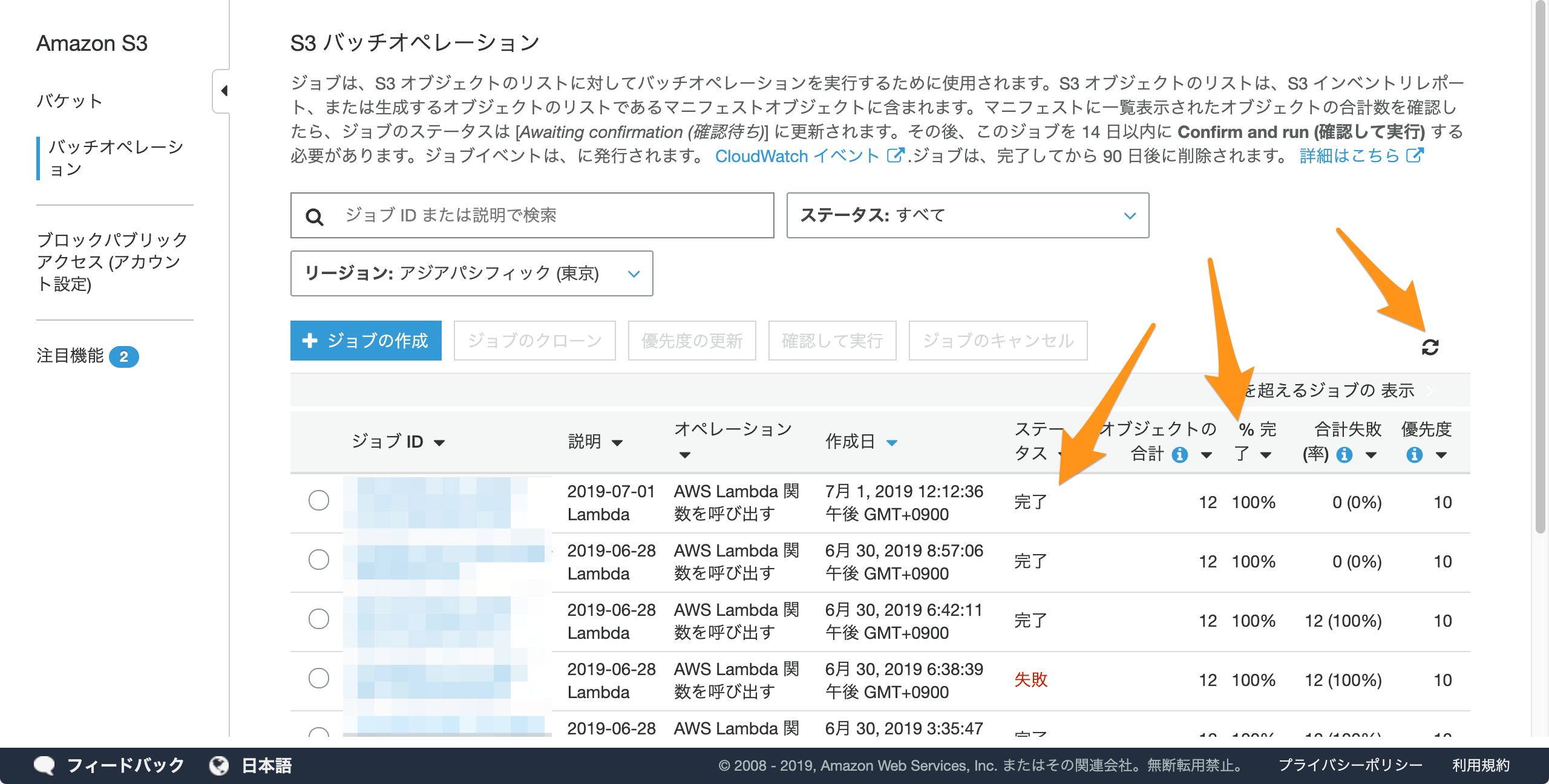Viewport: 1549px width, 784px height.
Task: Click the search magnifier icon
Action: [314, 217]
